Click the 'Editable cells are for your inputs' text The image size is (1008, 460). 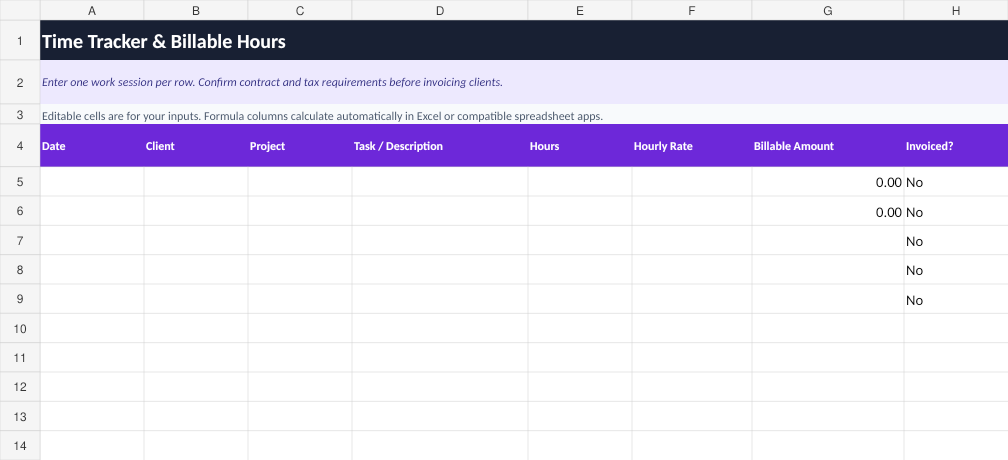(x=322, y=116)
